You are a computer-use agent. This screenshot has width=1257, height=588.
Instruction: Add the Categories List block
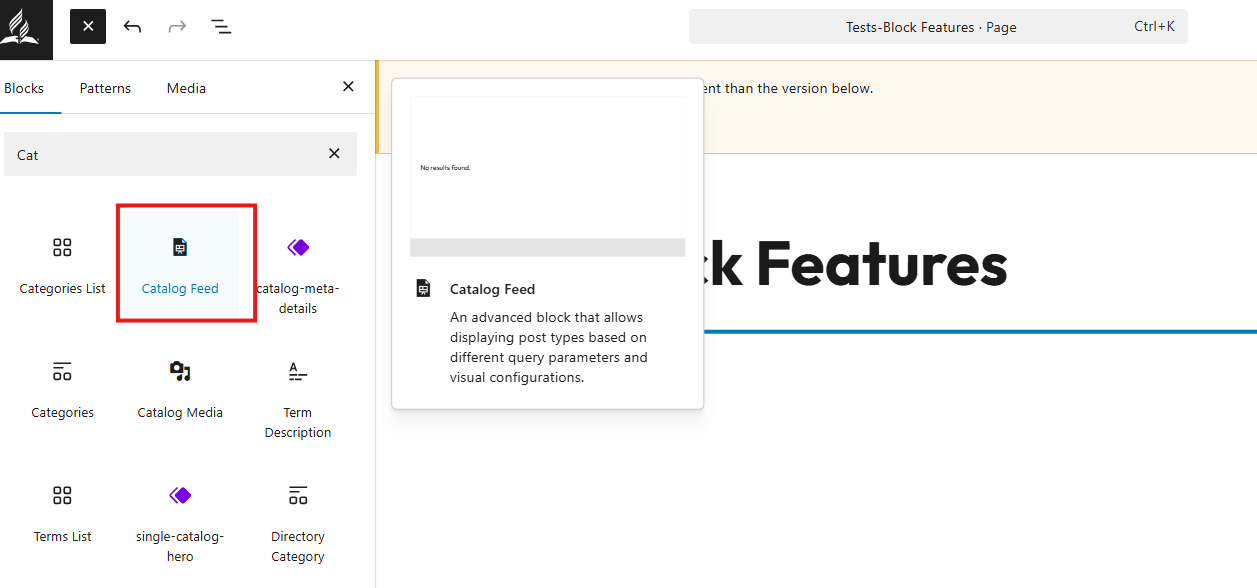tap(62, 263)
